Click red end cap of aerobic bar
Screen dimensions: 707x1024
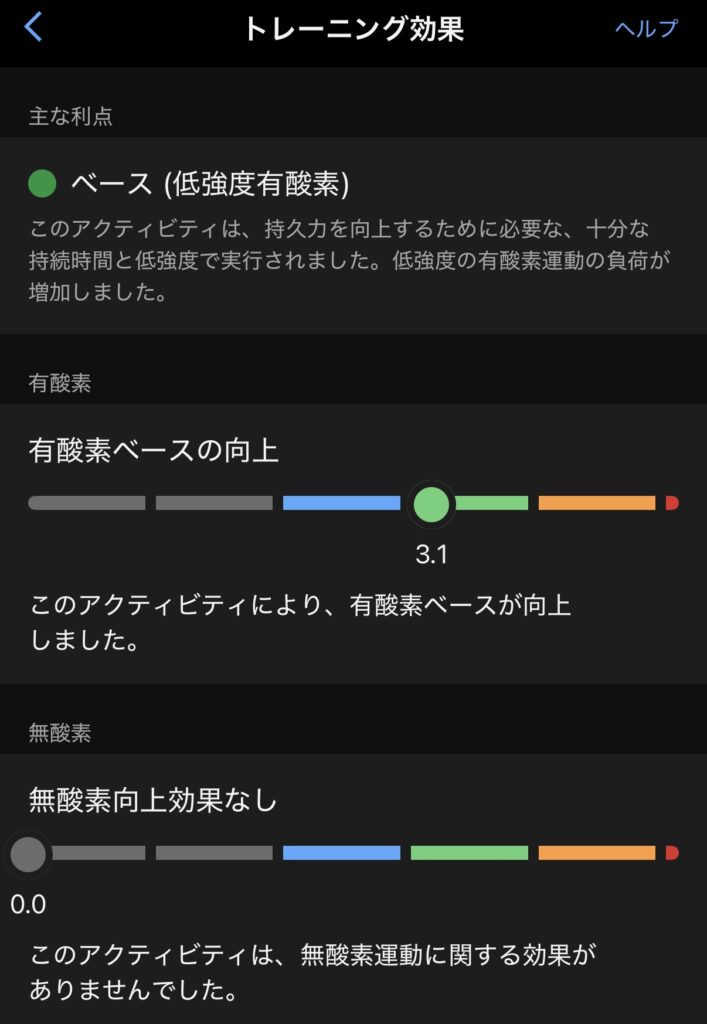pyautogui.click(x=672, y=503)
